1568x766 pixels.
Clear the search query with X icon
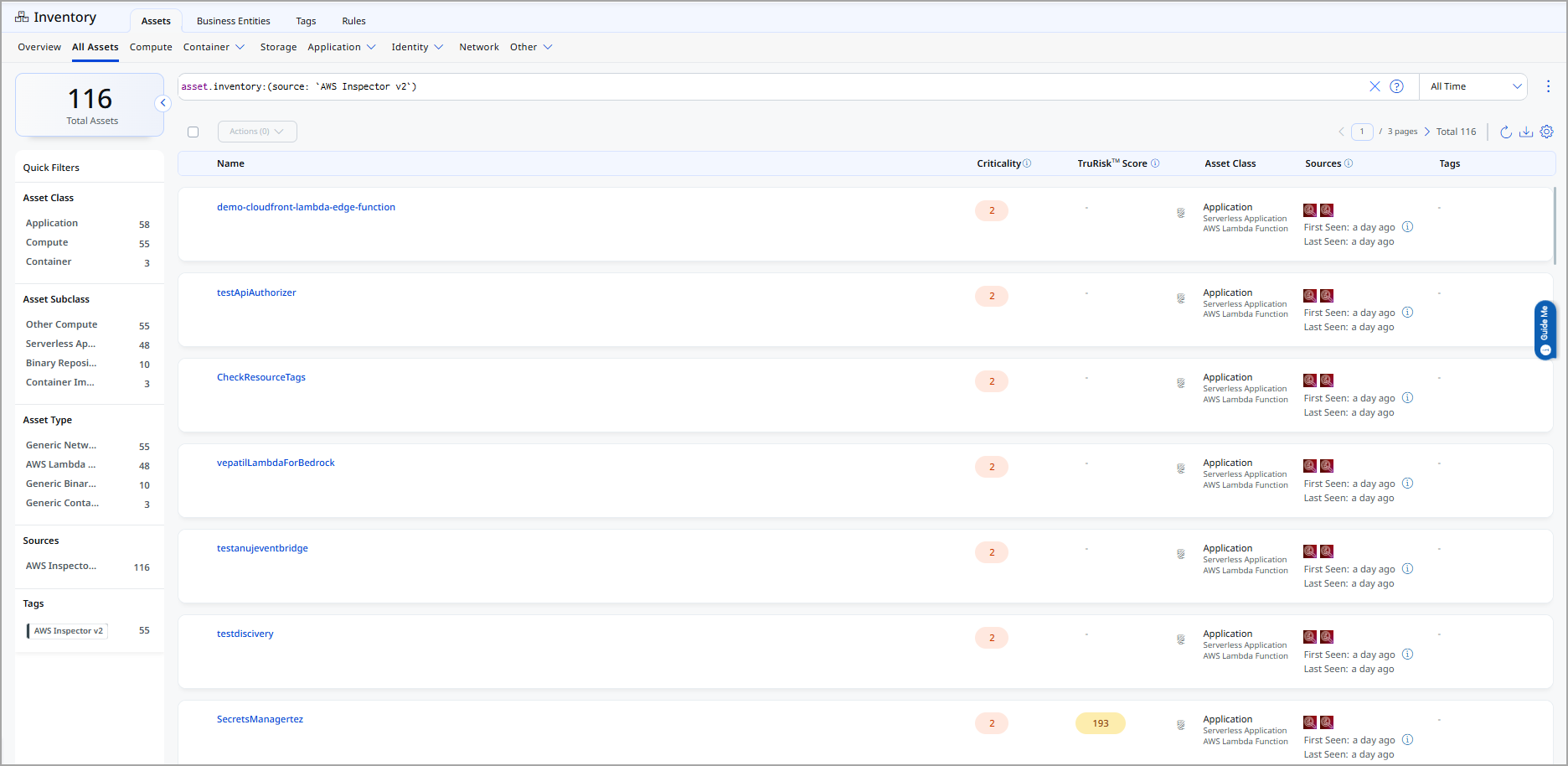[1375, 86]
